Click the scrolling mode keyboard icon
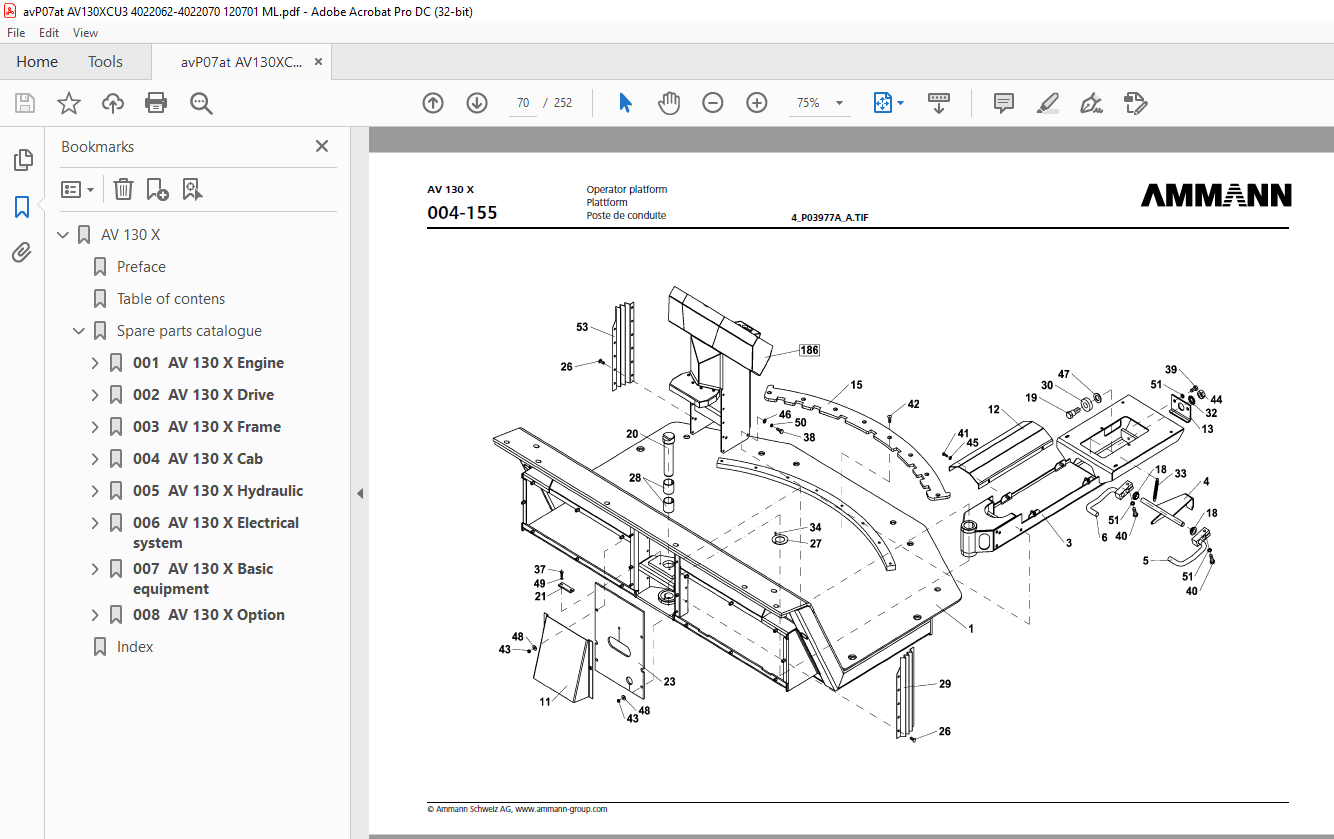Viewport: 1334px width, 839px height. click(939, 103)
